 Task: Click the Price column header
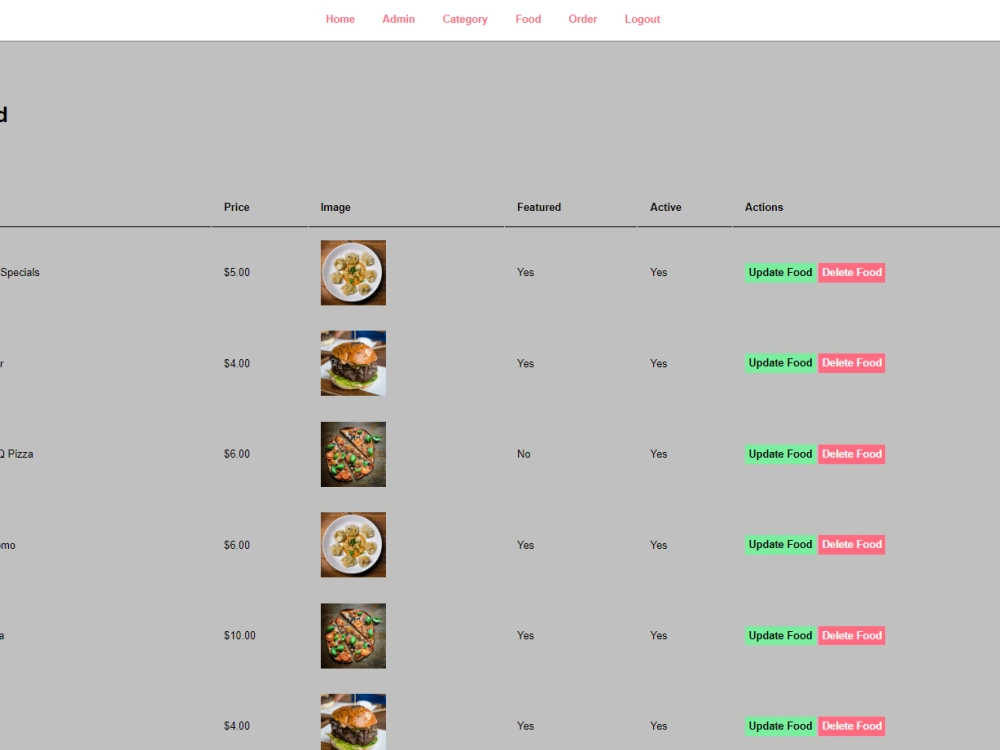point(237,207)
